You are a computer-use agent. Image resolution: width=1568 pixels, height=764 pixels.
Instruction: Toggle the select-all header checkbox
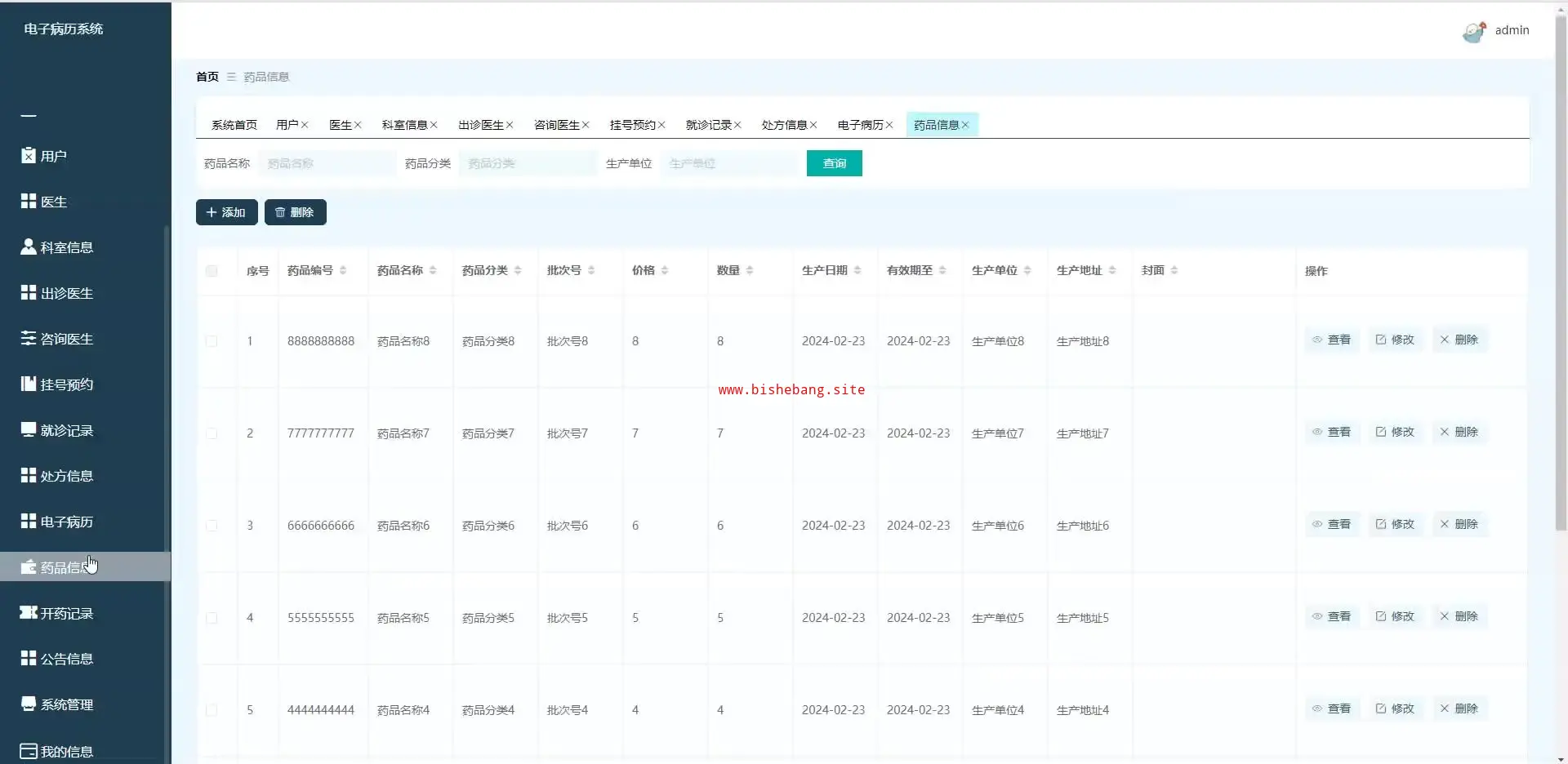212,271
